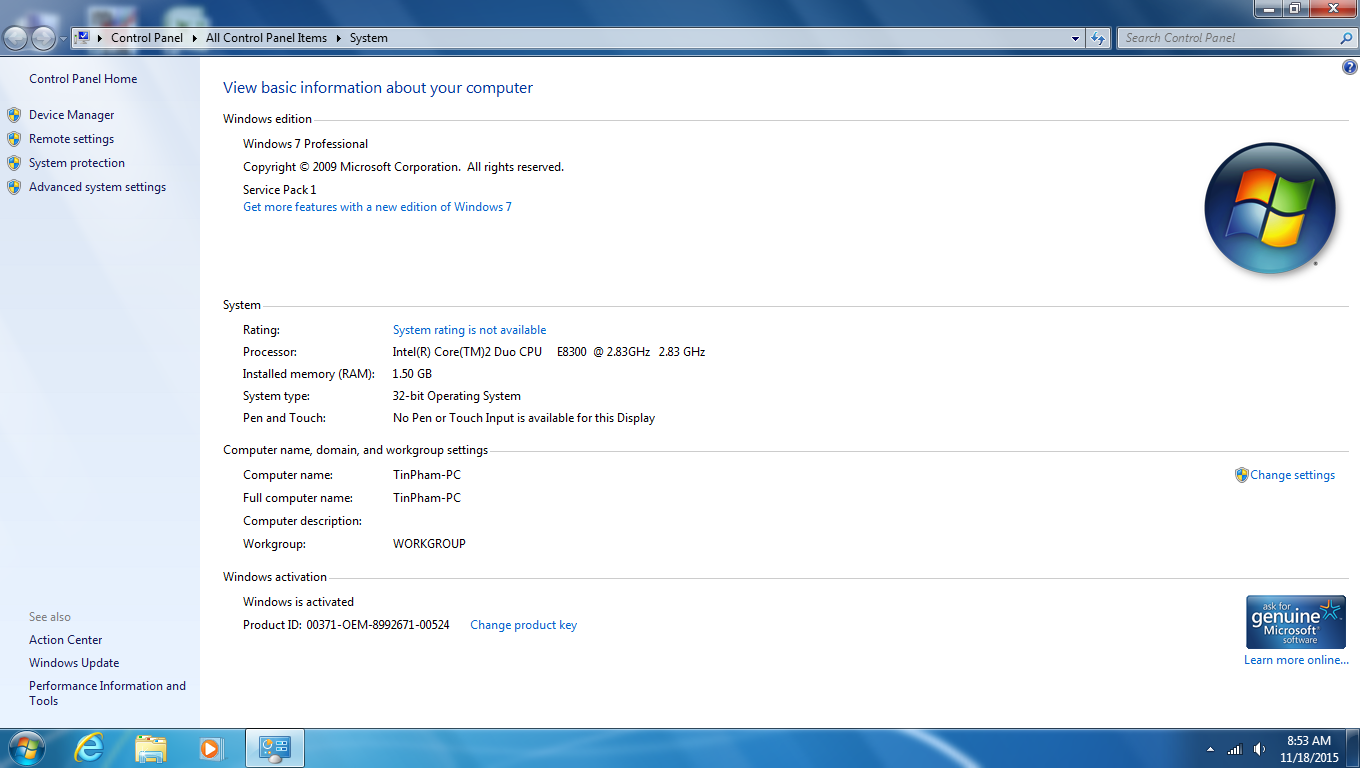Click Change settings for computer name
Image resolution: width=1360 pixels, height=768 pixels.
(x=1291, y=475)
